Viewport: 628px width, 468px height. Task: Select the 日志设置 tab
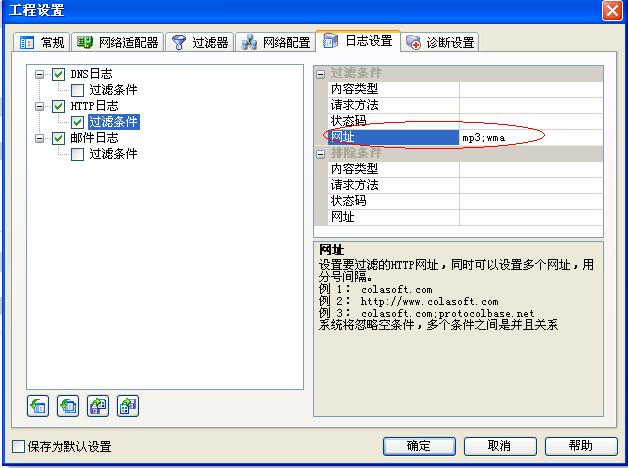pyautogui.click(x=358, y=41)
